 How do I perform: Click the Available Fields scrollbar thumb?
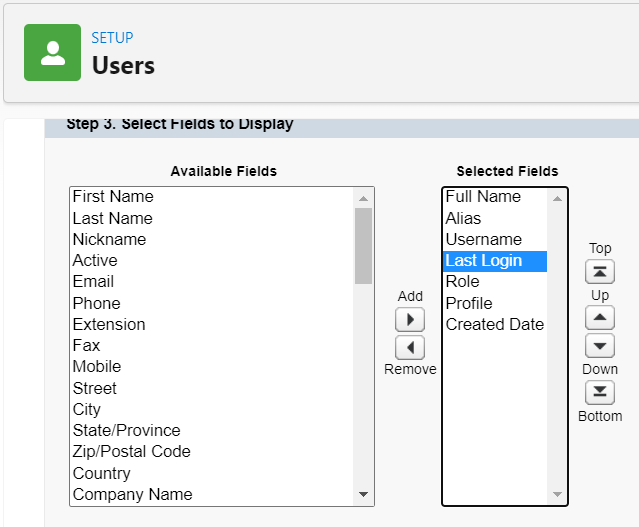tap(363, 246)
